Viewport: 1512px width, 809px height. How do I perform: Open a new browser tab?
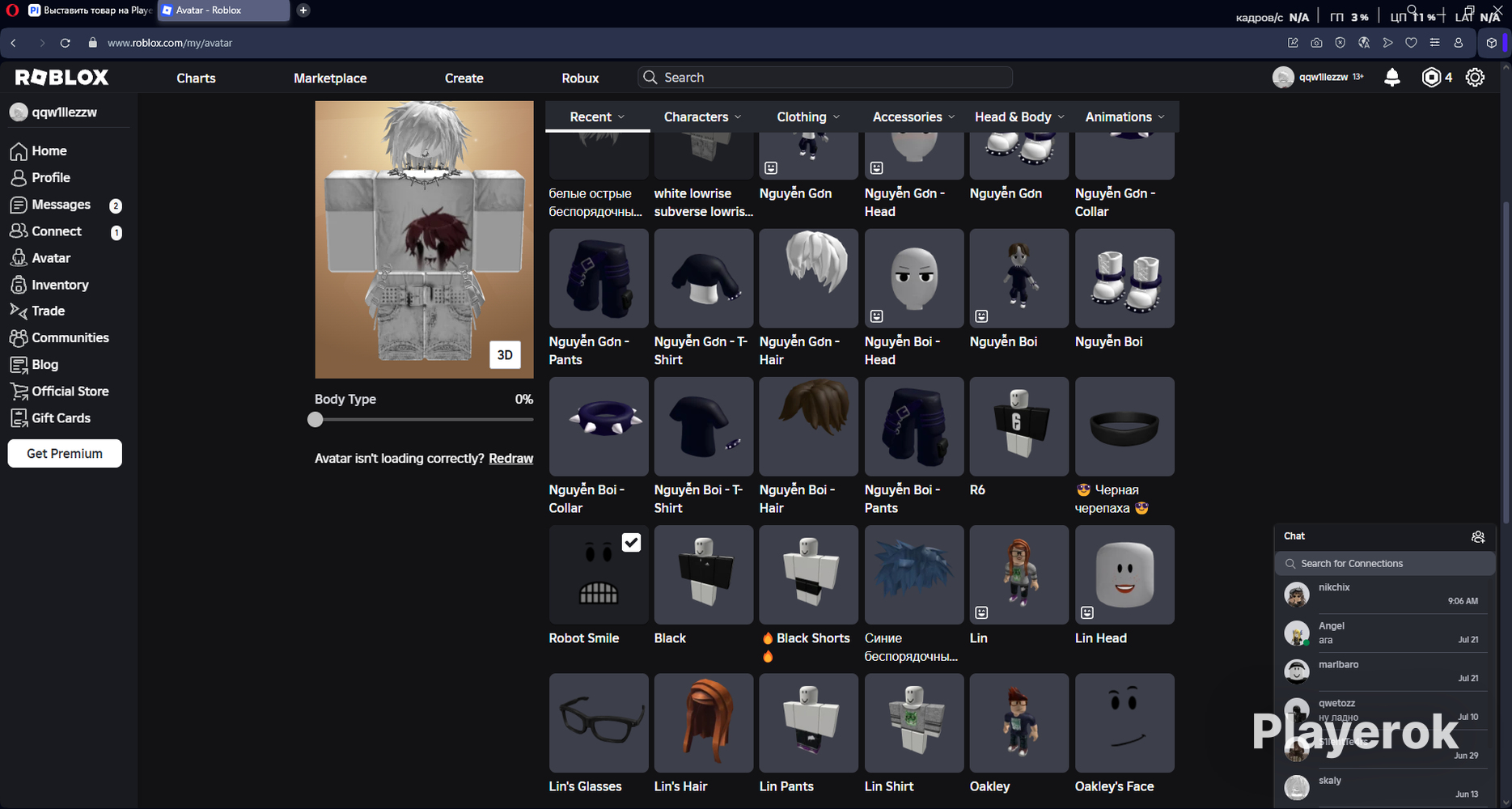click(303, 11)
